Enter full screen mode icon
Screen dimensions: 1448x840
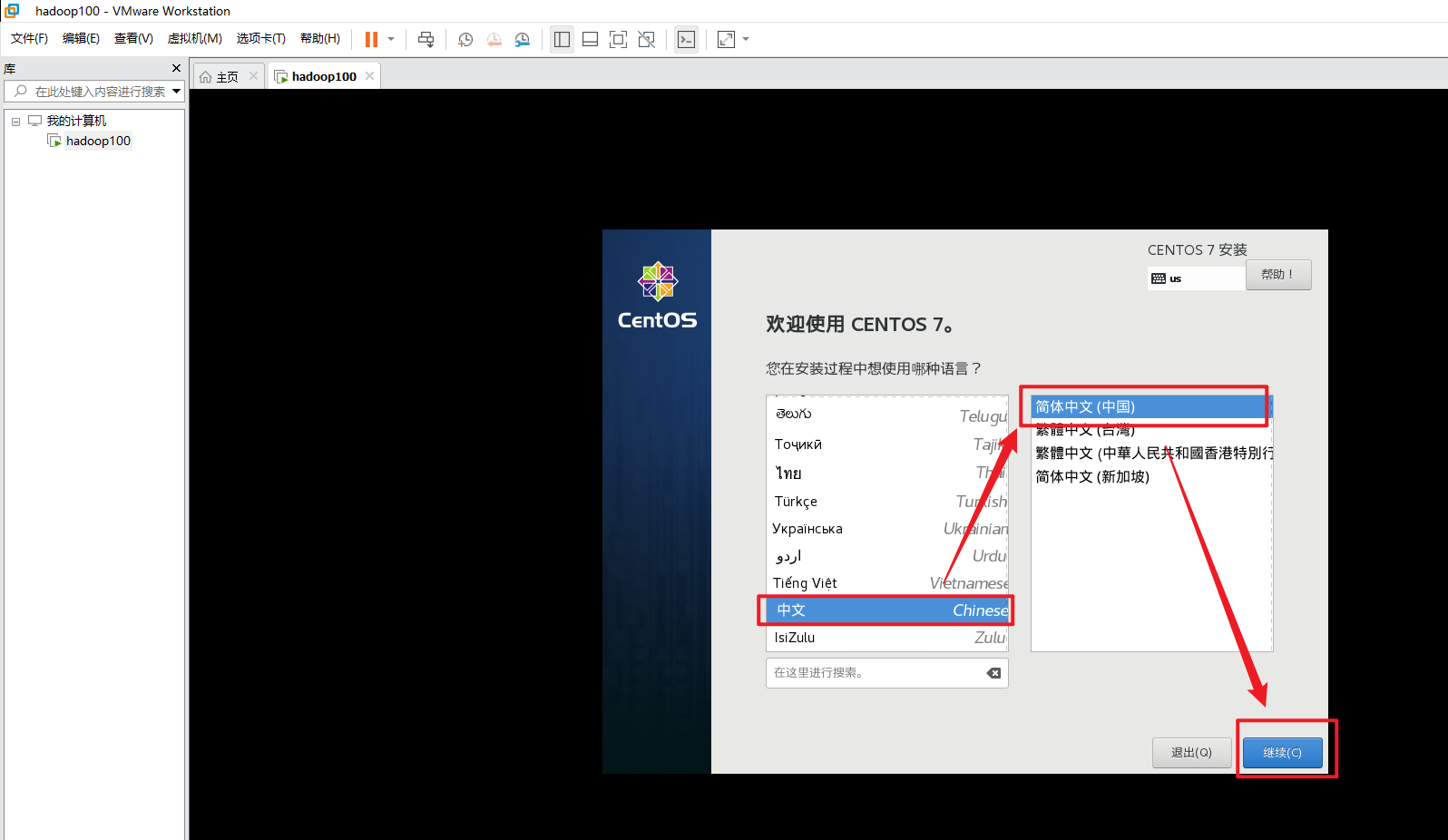tap(618, 39)
